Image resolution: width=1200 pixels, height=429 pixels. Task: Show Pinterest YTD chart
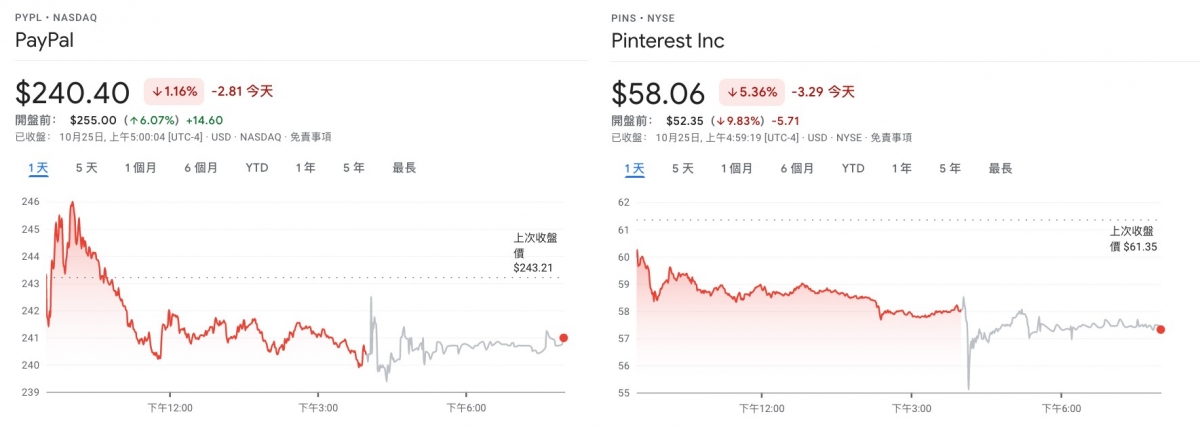[x=853, y=168]
